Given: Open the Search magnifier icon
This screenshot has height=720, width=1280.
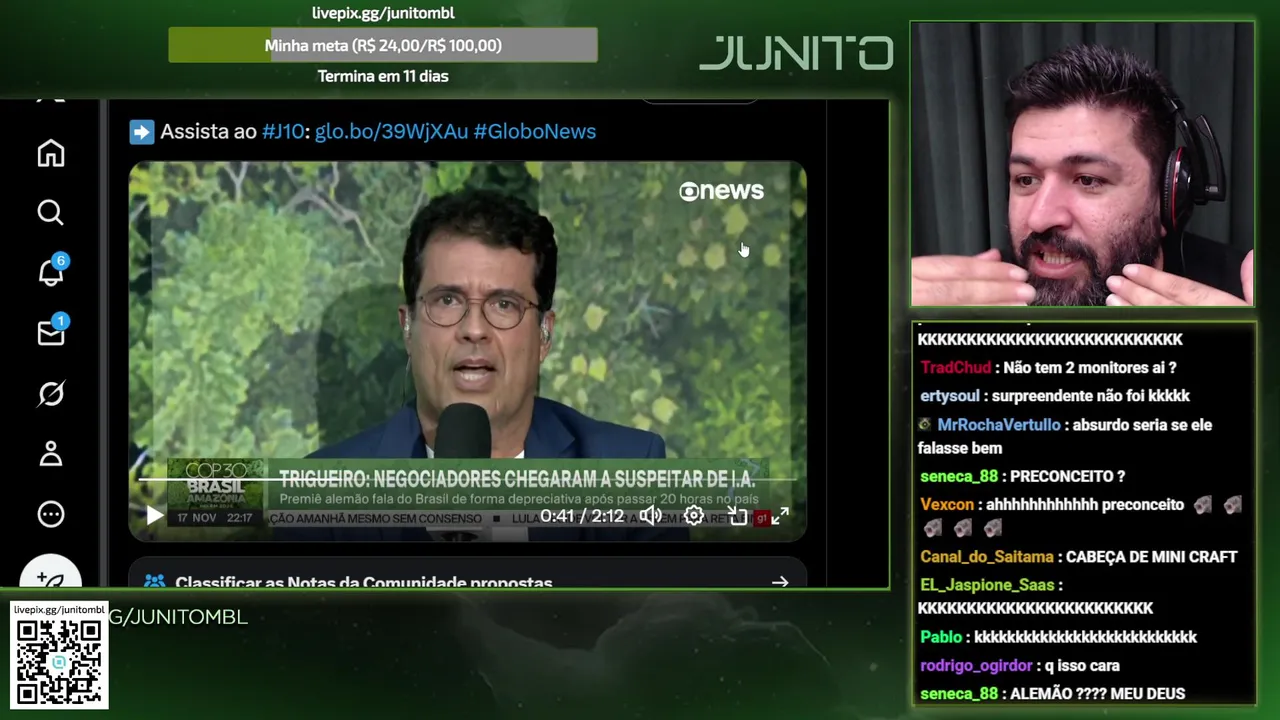Looking at the screenshot, I should tap(51, 213).
